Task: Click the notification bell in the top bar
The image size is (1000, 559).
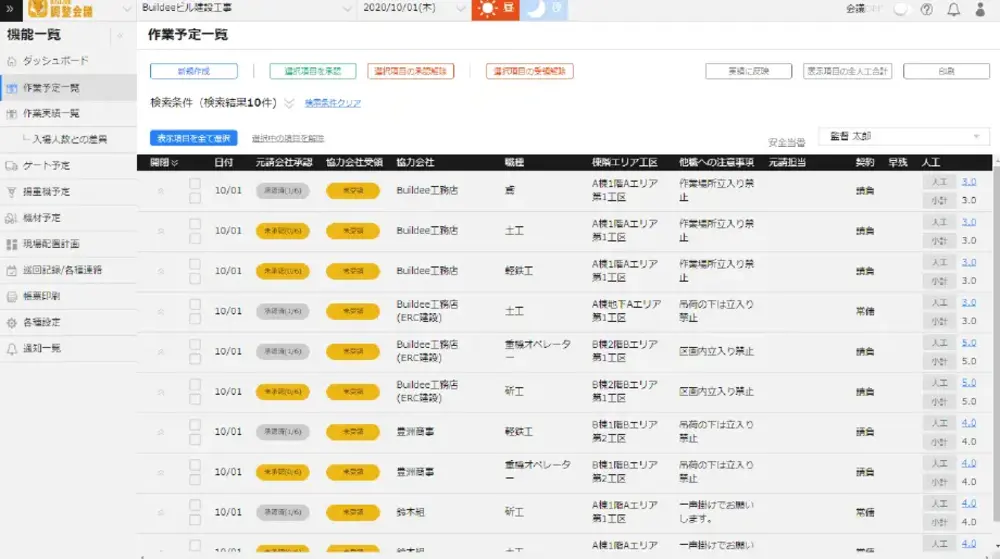Action: [953, 10]
